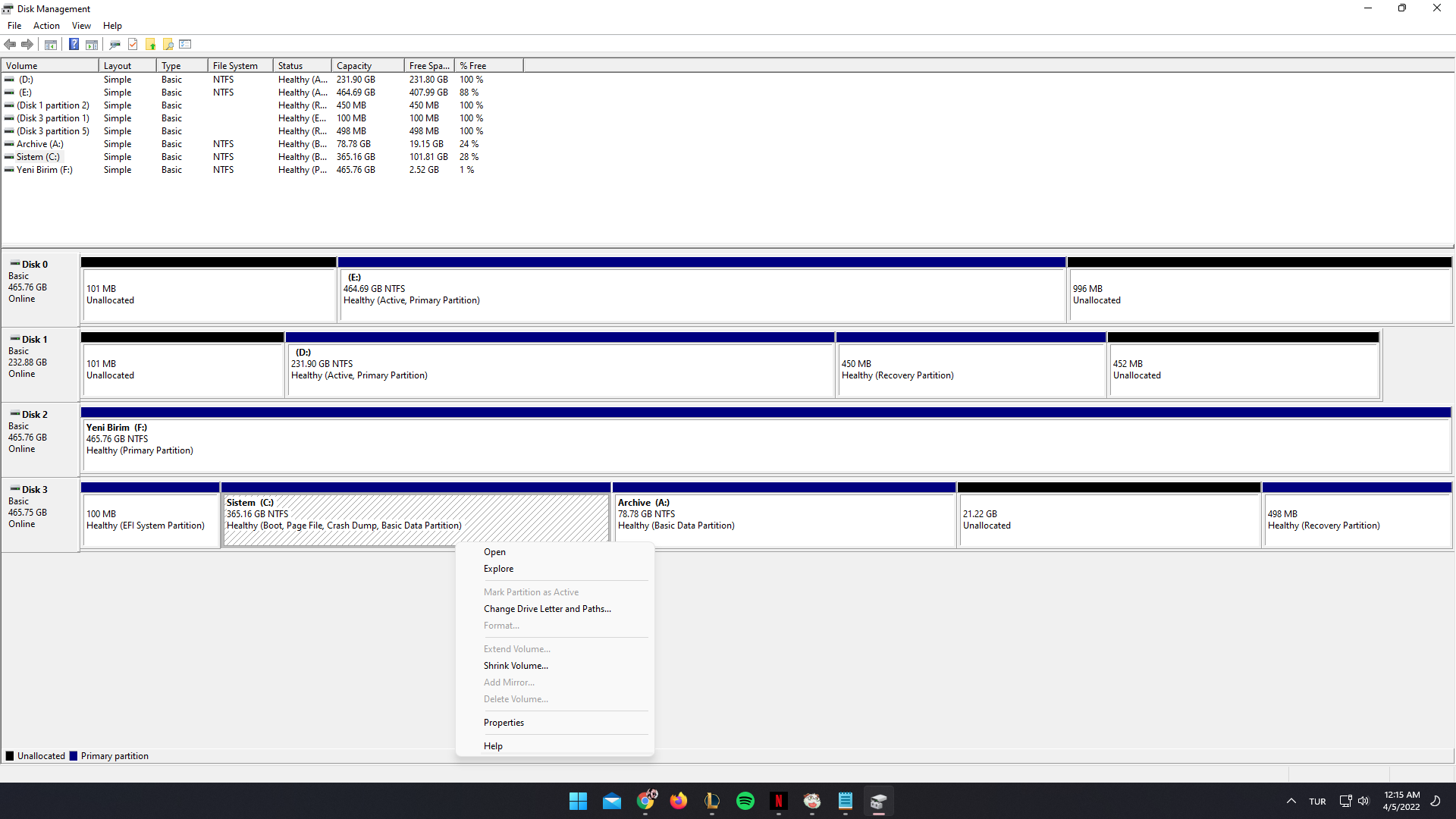Click the Back arrow toolbar icon

point(10,44)
